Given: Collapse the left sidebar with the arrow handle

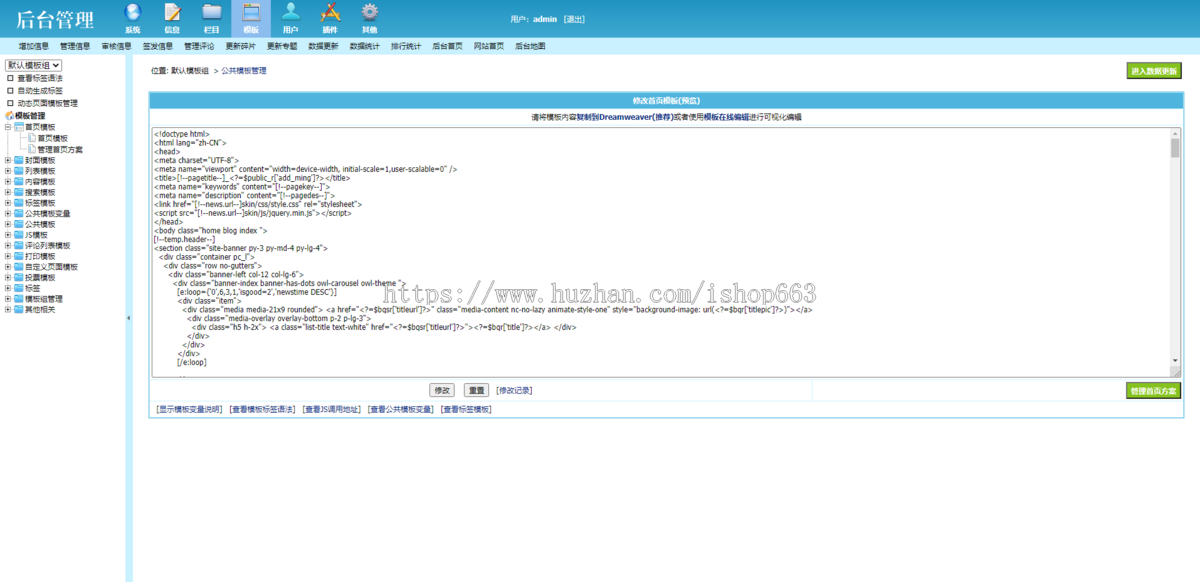Looking at the screenshot, I should click(x=128, y=318).
